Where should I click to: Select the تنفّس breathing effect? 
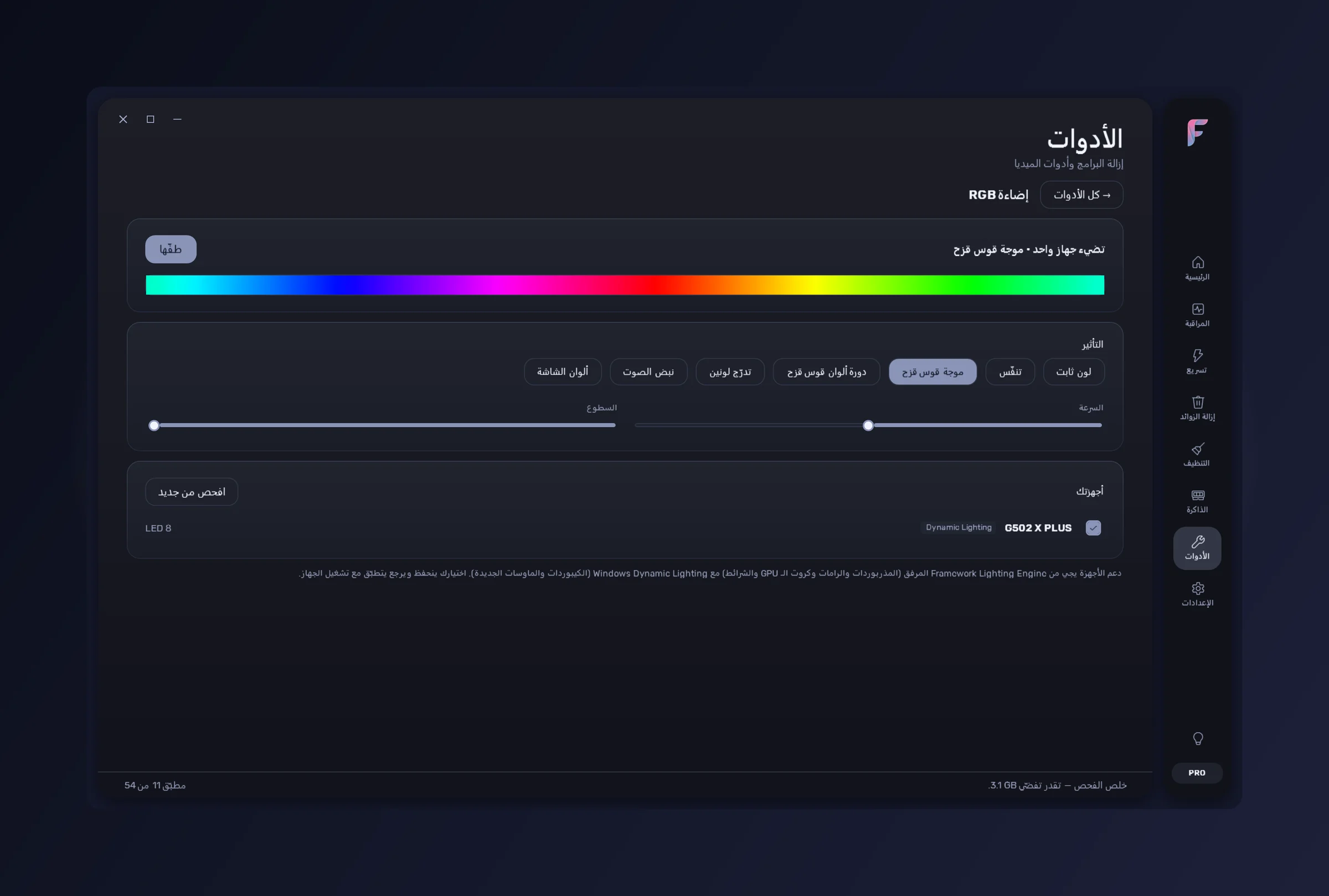point(1010,372)
